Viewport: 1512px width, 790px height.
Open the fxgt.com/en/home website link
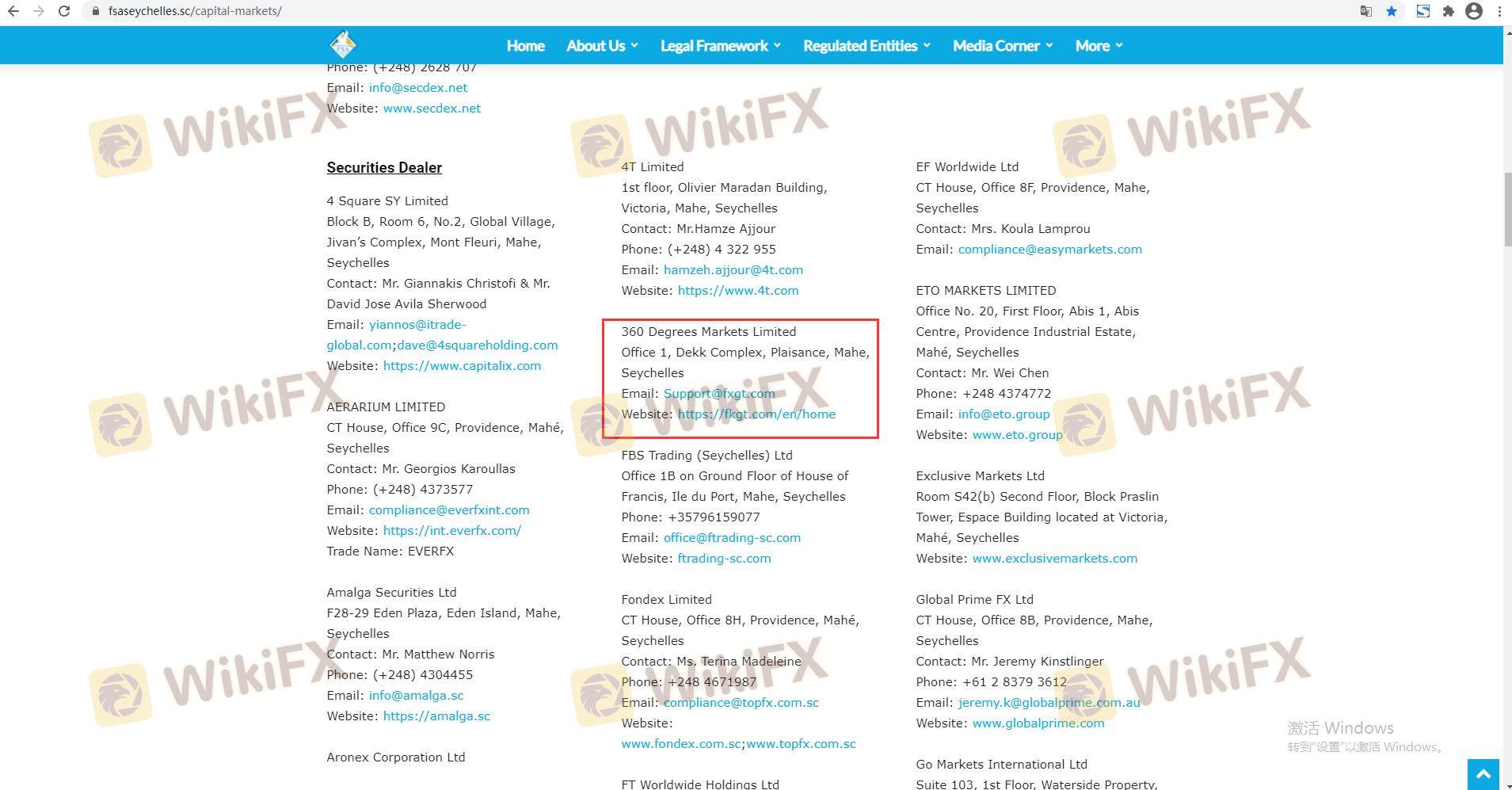click(756, 414)
